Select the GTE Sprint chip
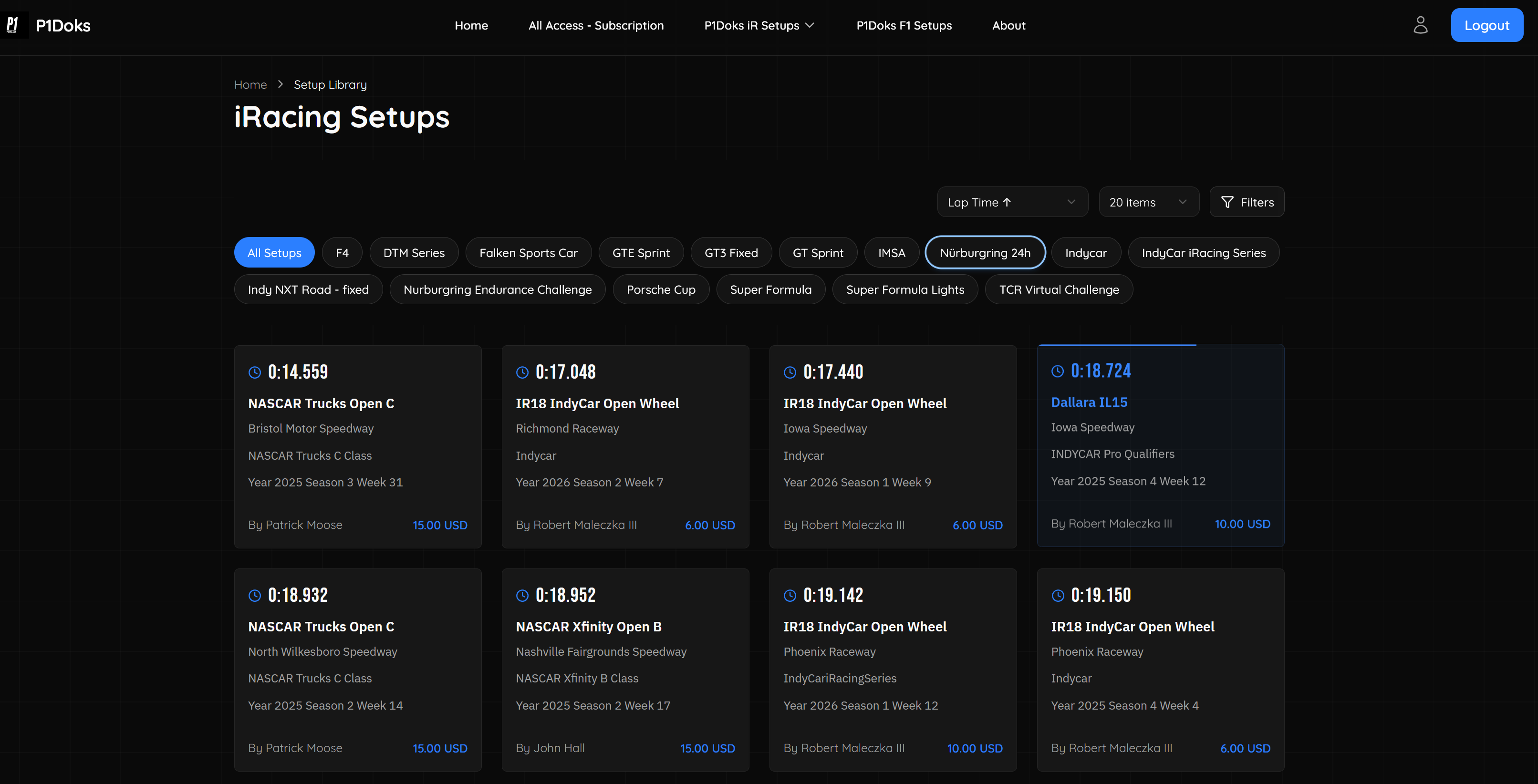 tap(641, 253)
